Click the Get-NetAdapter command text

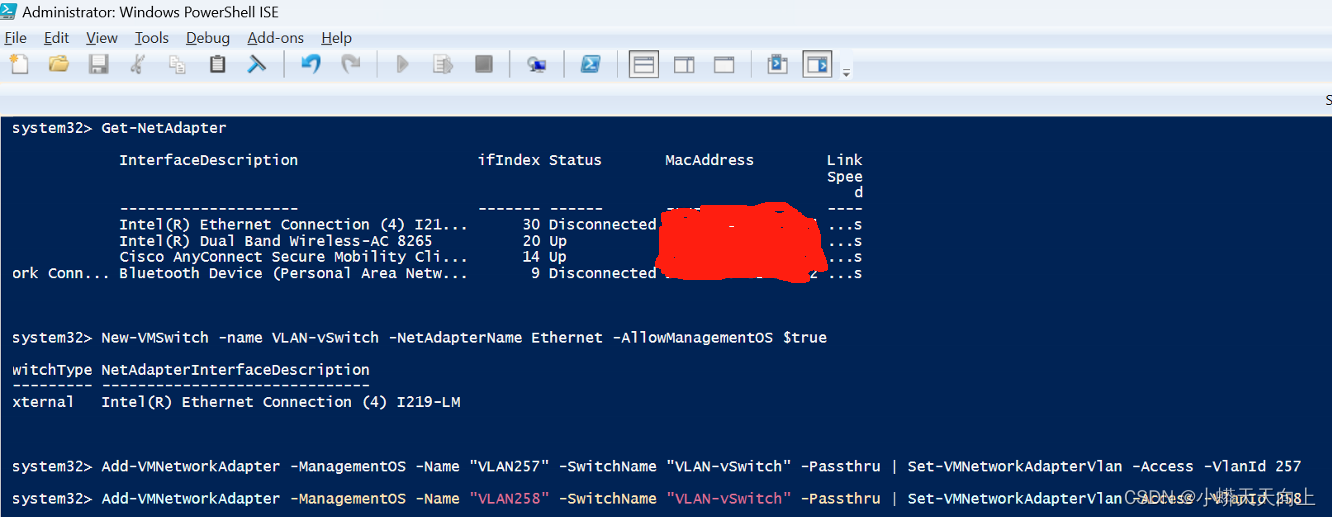tap(164, 128)
